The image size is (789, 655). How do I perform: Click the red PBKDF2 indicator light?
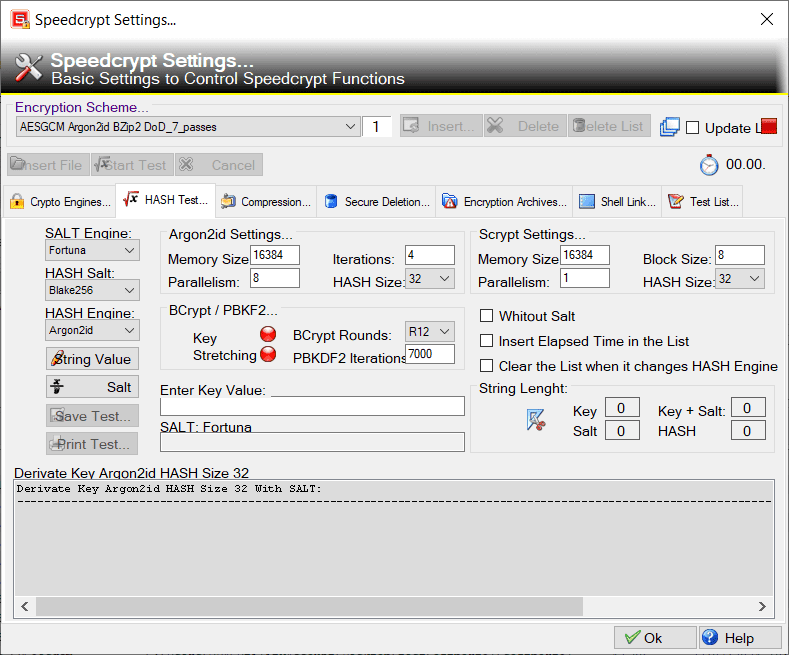point(268,354)
